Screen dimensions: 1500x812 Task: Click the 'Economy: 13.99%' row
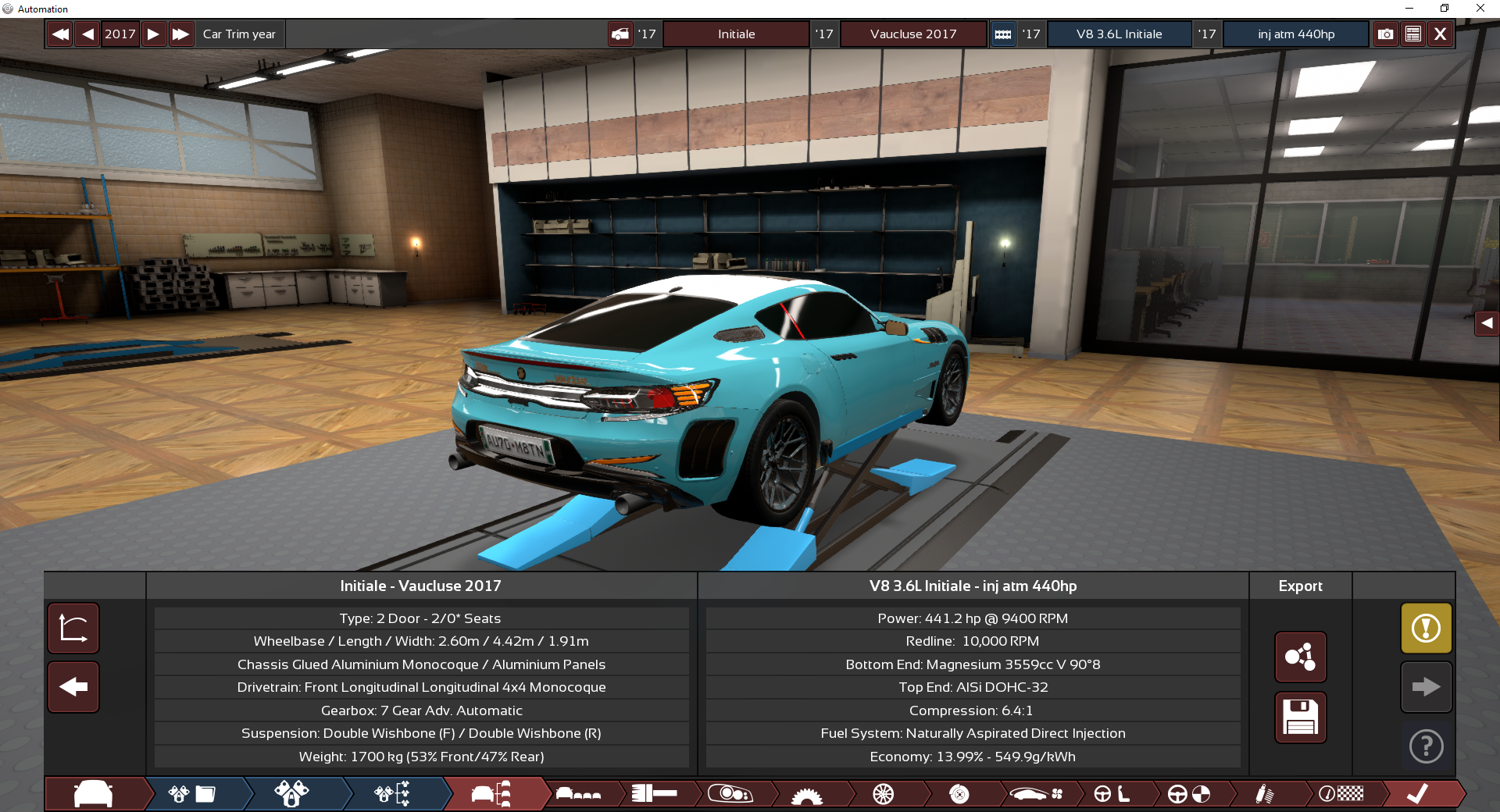click(973, 757)
